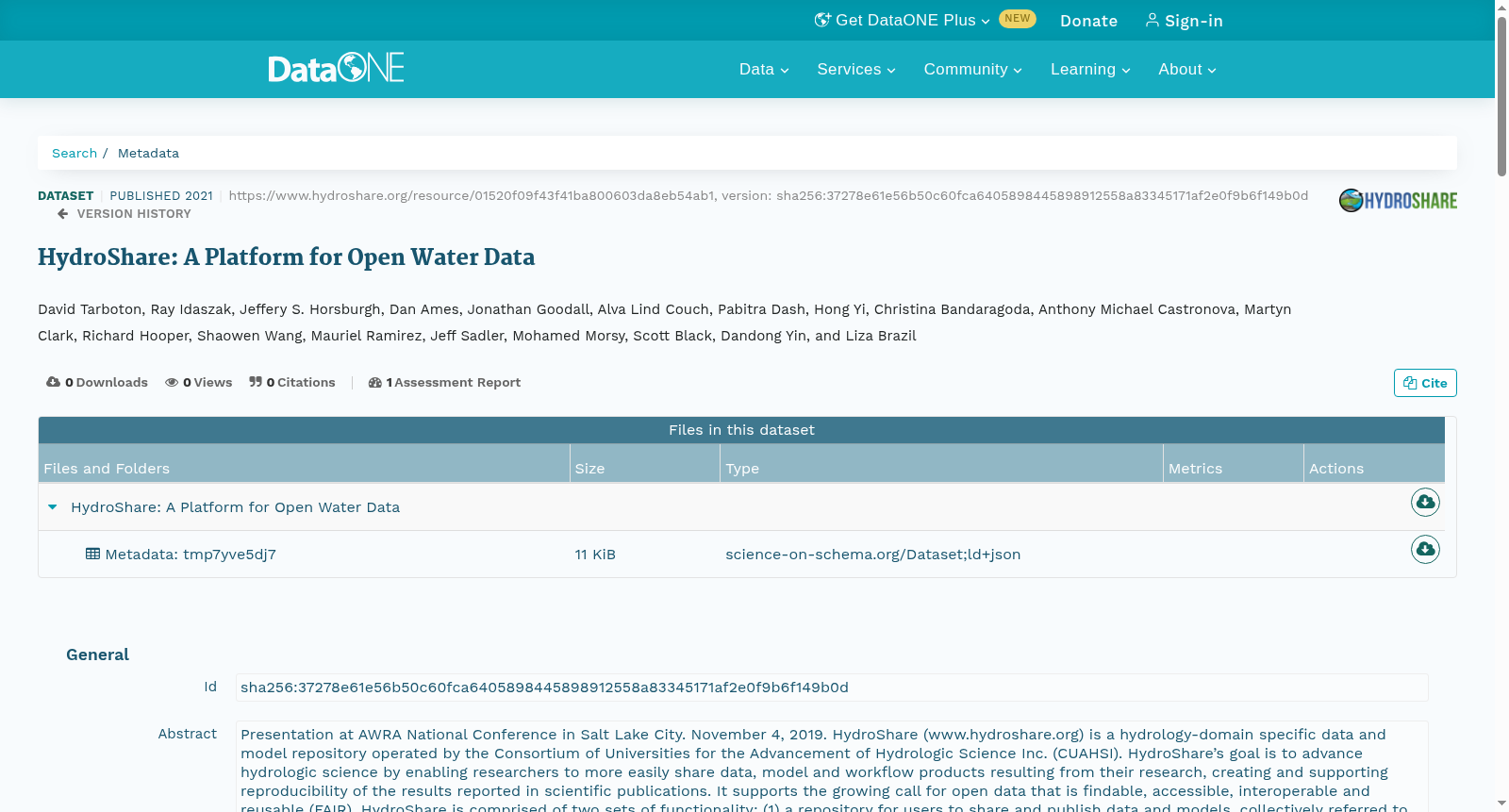This screenshot has width=1509, height=812.
Task: Click the DATASET label
Action: tap(65, 195)
